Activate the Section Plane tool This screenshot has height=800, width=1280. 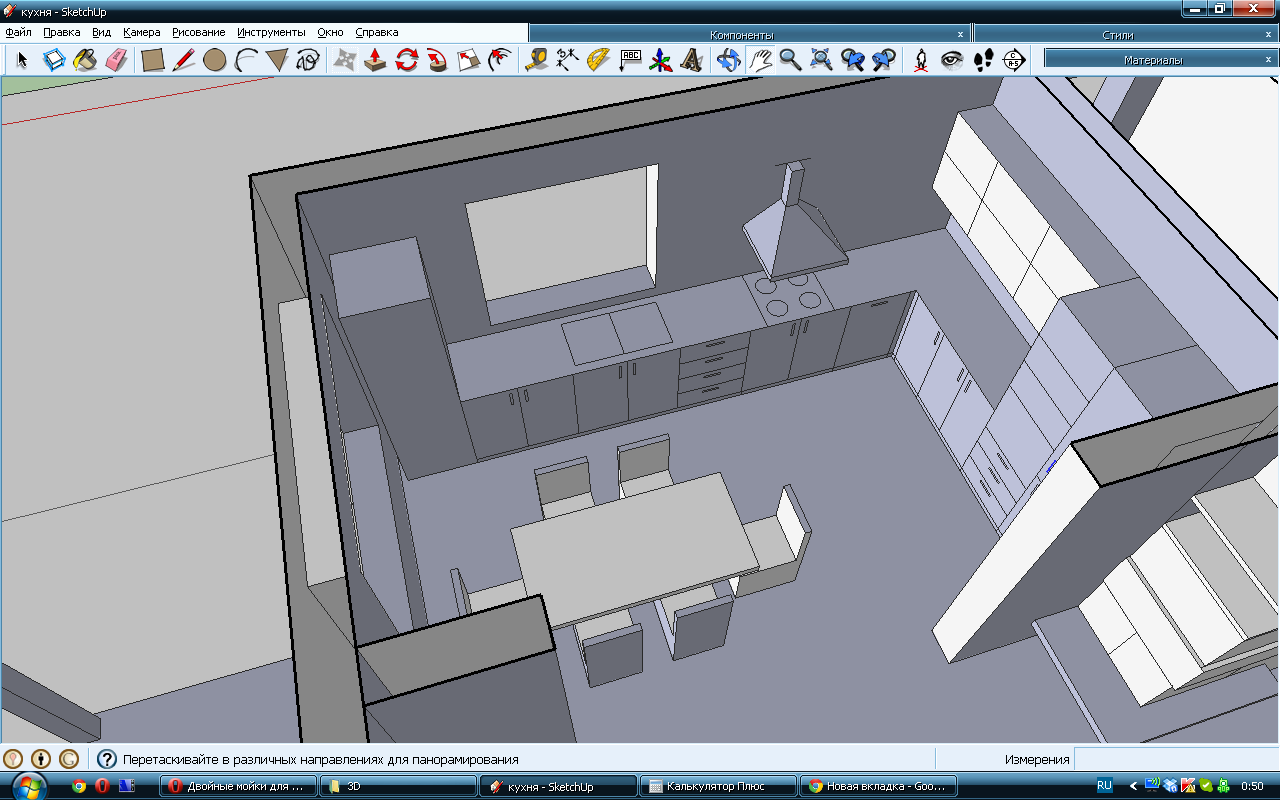(x=1014, y=60)
